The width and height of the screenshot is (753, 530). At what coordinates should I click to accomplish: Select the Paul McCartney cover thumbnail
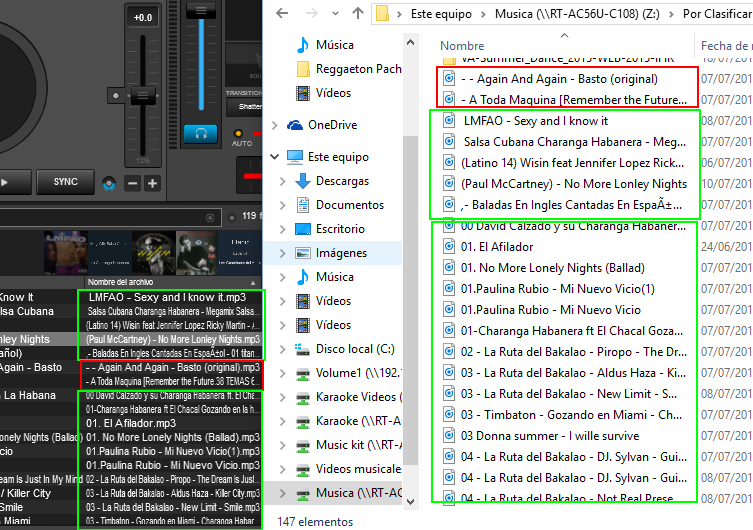197,253
